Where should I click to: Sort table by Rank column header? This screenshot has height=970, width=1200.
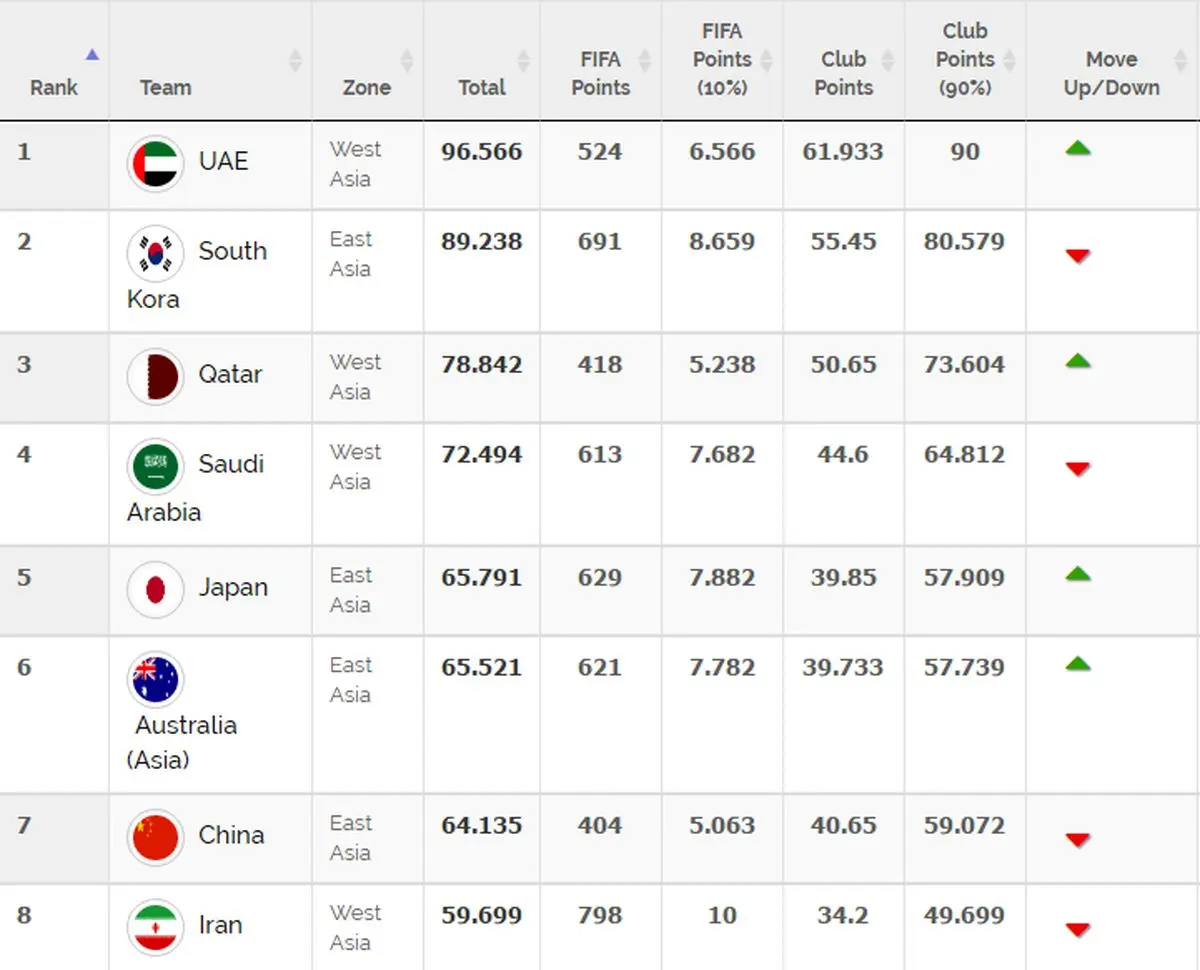point(54,87)
